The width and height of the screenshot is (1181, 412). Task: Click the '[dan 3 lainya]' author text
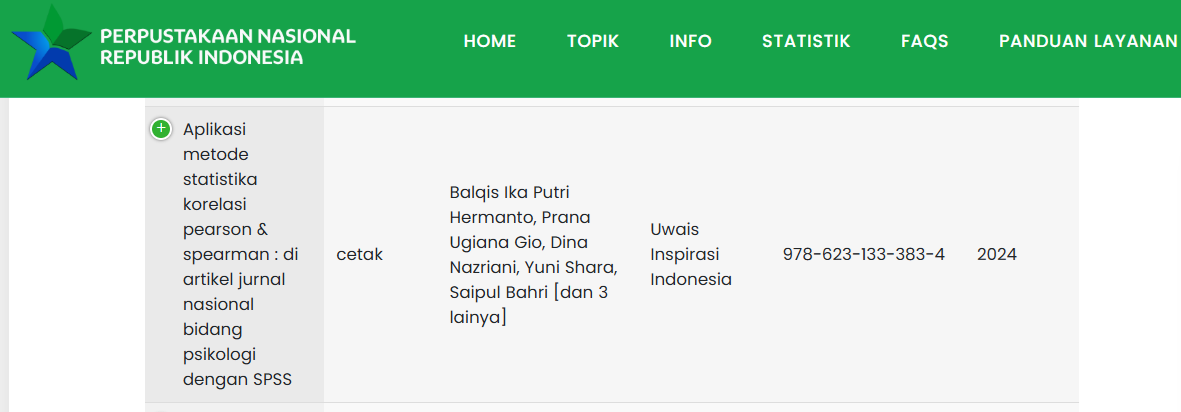(x=529, y=305)
